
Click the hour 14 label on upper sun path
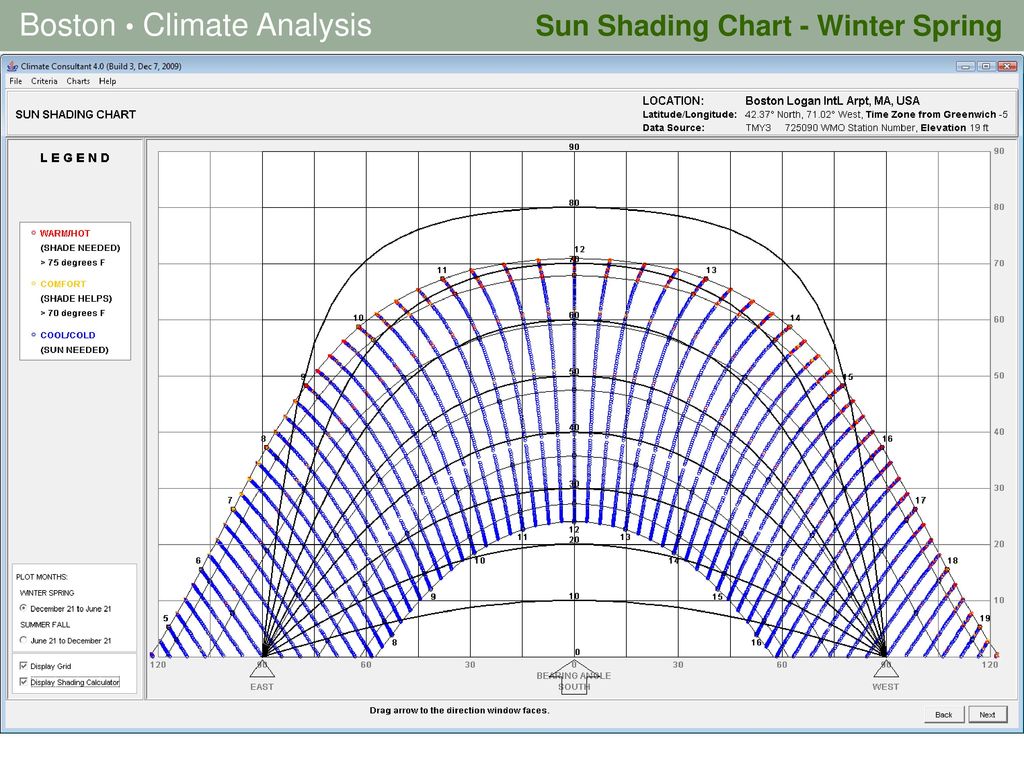[795, 318]
